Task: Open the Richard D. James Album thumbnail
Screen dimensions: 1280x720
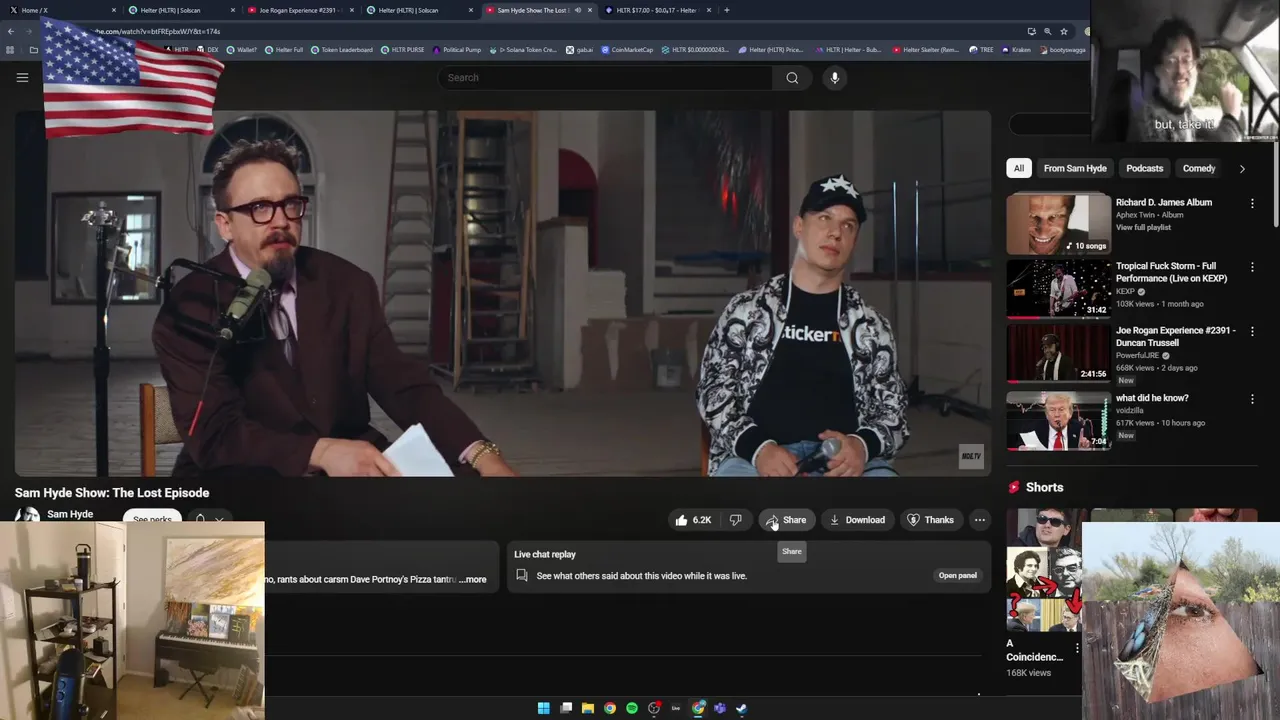Action: pyautogui.click(x=1058, y=224)
